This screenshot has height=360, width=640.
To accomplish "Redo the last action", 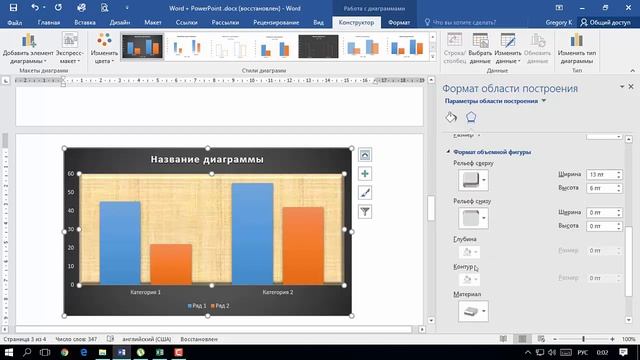I will [x=58, y=7].
